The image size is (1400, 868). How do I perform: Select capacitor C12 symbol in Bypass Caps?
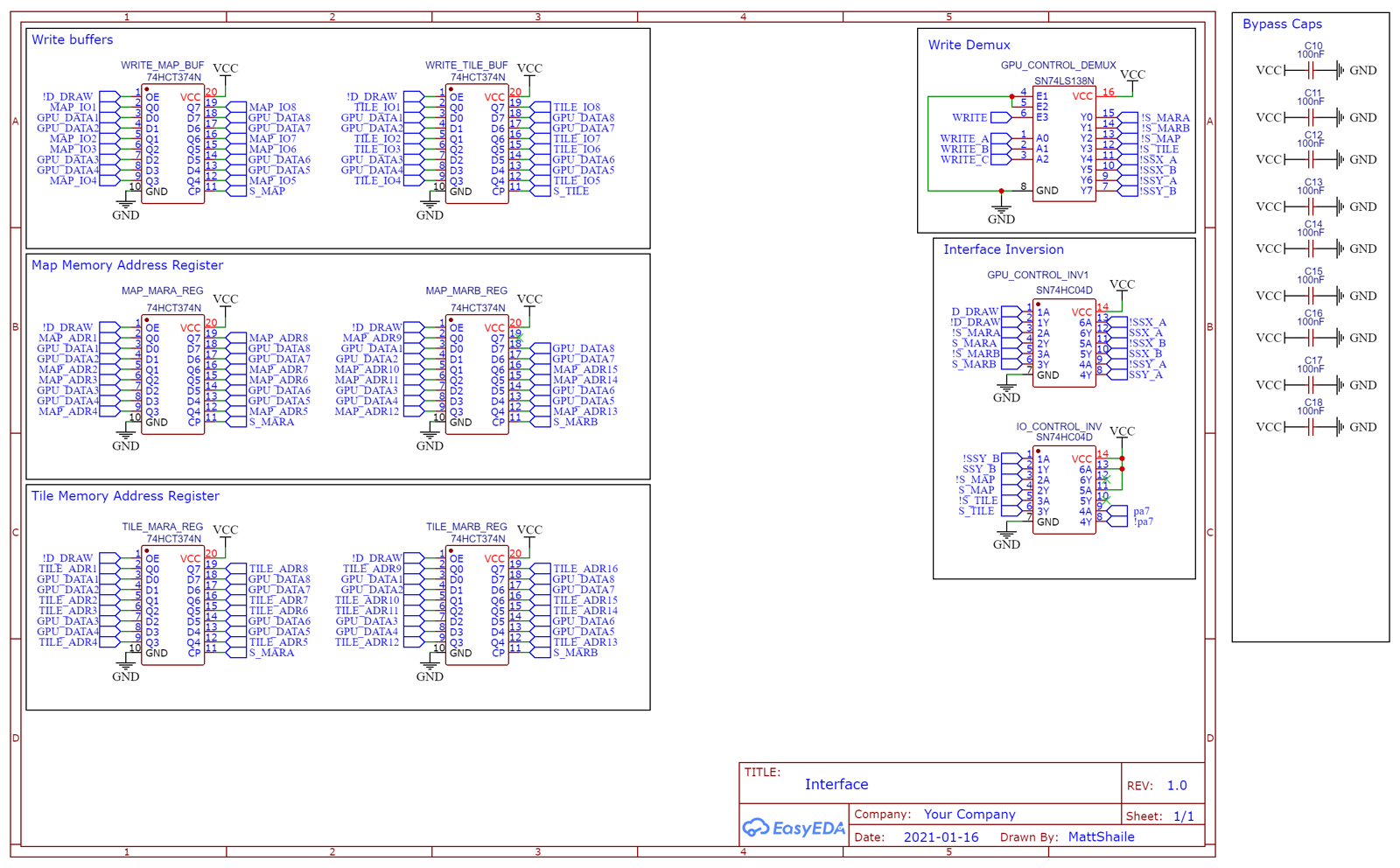click(1311, 159)
